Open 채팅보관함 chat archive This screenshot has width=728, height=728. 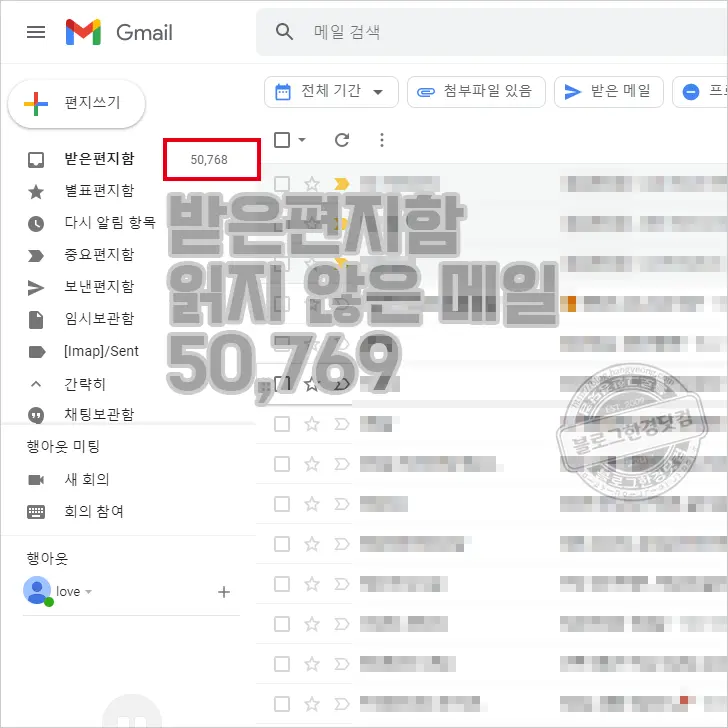point(98,414)
